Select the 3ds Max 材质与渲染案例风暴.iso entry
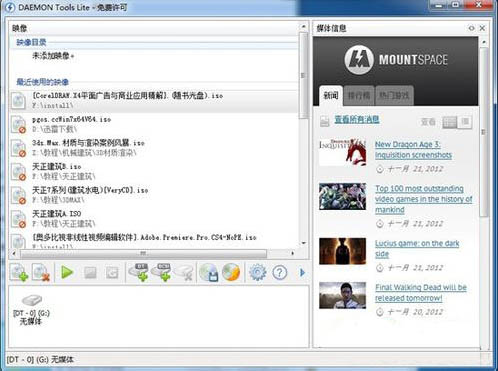Viewport: 498px width, 371px height. (x=154, y=148)
